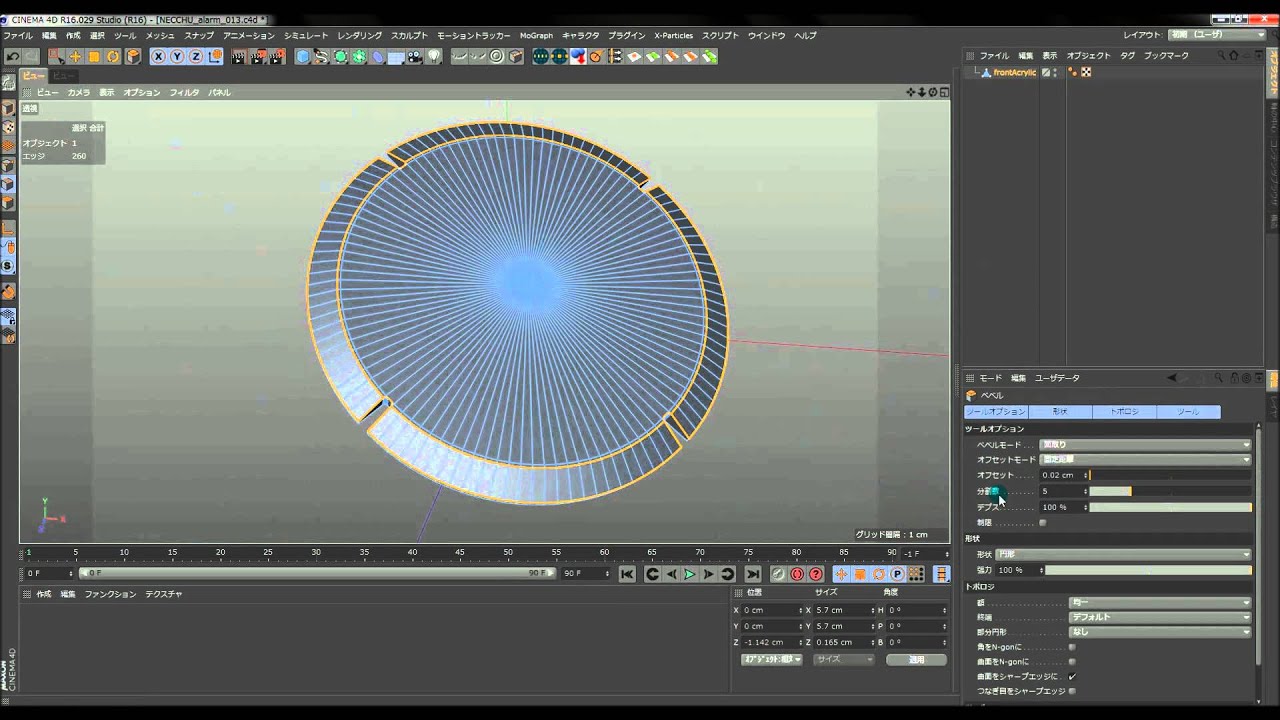Enable the 制限 checkbox
This screenshot has width=1280, height=720.
point(1043,523)
